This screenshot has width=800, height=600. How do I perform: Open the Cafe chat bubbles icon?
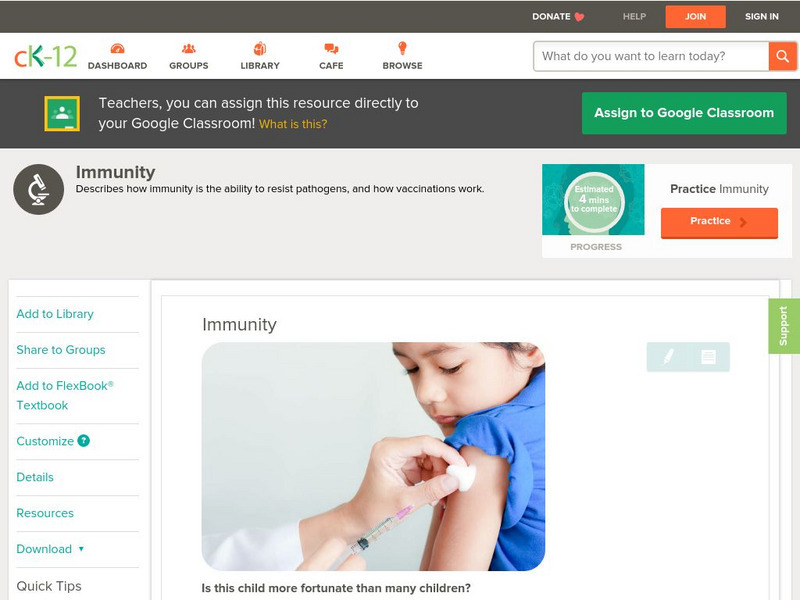click(331, 48)
